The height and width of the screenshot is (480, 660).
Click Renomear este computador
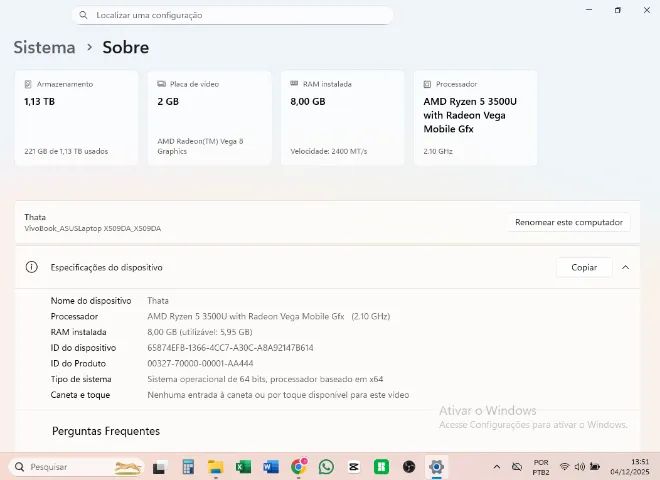(x=568, y=222)
